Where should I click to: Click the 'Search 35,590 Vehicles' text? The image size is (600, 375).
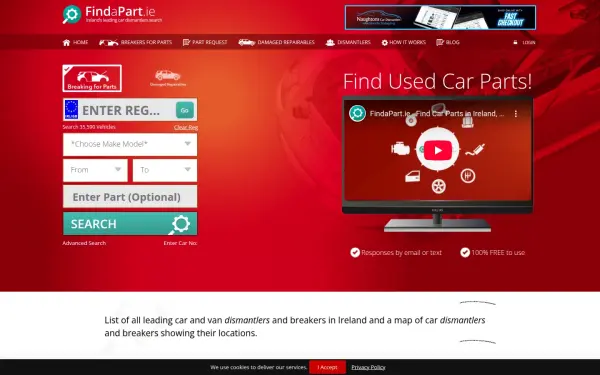pos(89,127)
